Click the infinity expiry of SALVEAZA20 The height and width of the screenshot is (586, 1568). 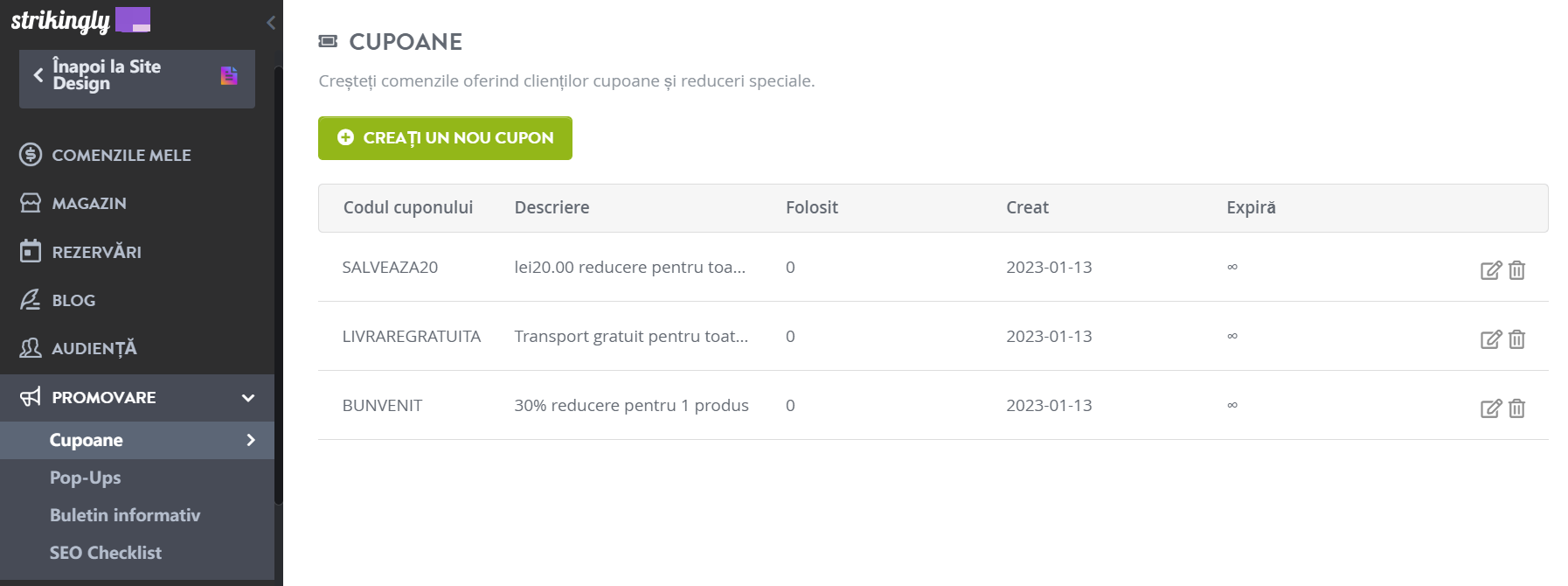1232,267
